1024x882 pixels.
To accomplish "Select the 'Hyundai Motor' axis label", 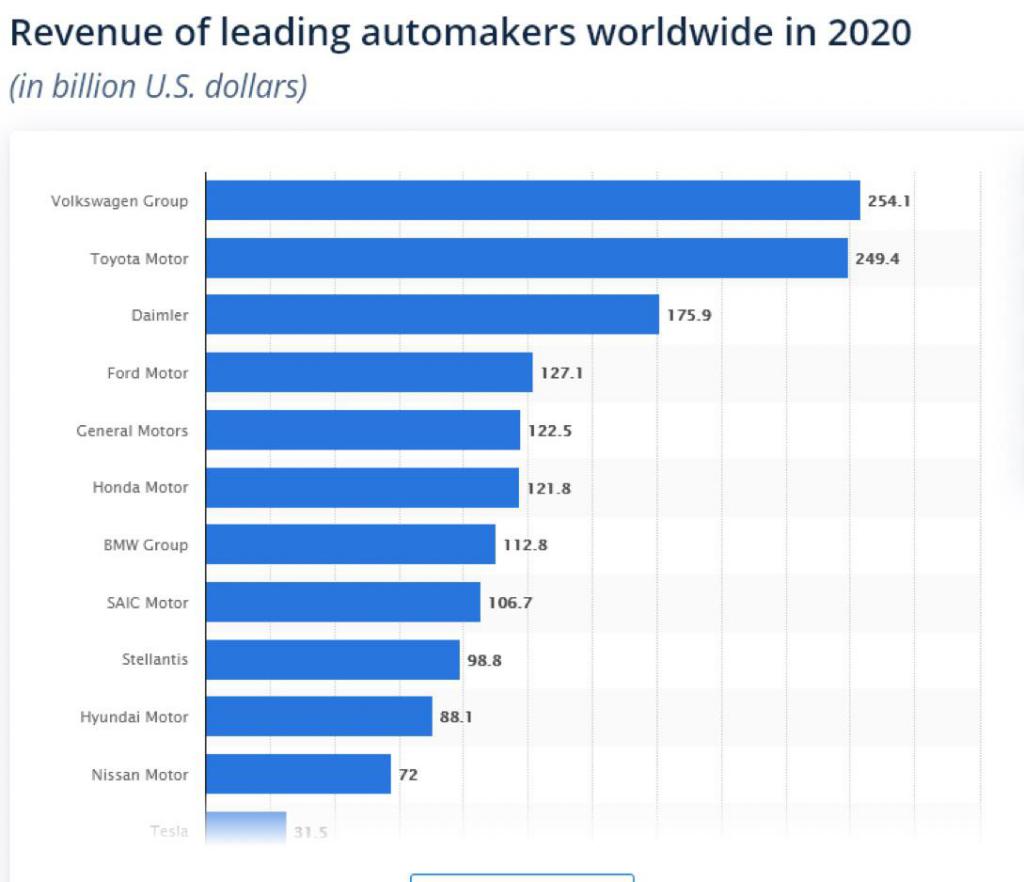I will point(134,717).
